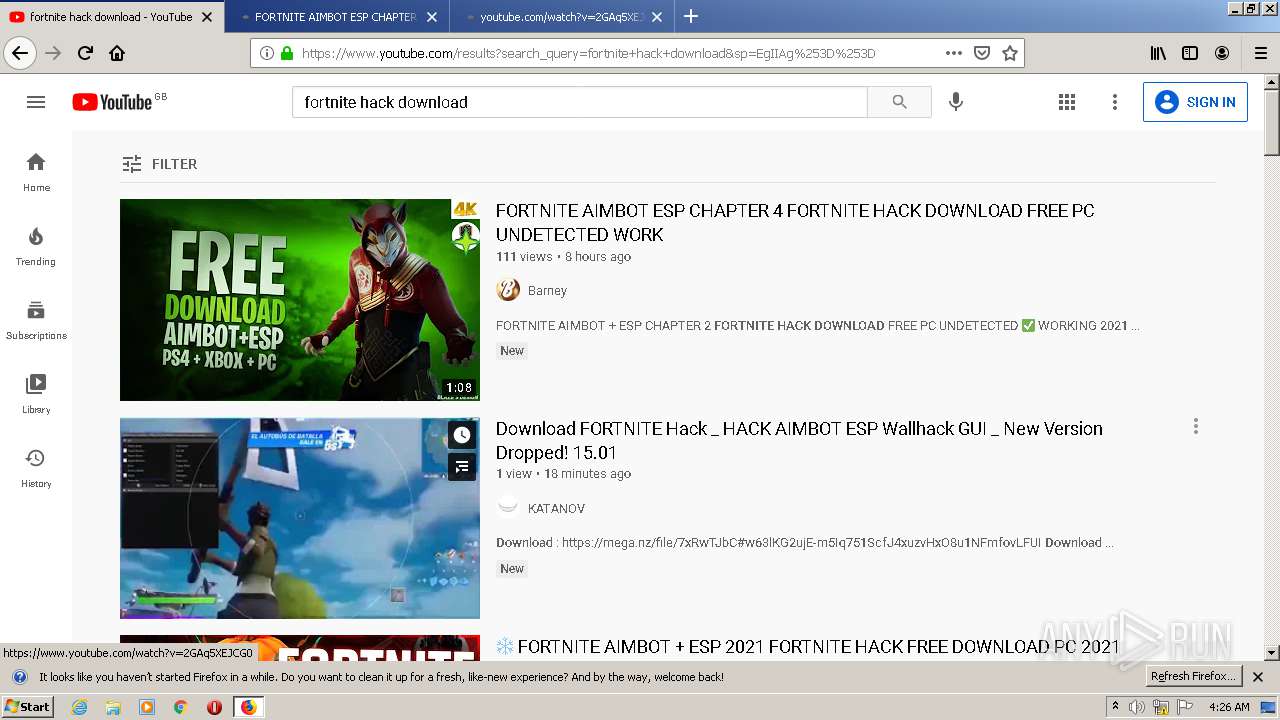1280x720 pixels.
Task: Open FORTNITE AIMBOT ESP CHAPTER 4 video title
Action: pos(795,222)
